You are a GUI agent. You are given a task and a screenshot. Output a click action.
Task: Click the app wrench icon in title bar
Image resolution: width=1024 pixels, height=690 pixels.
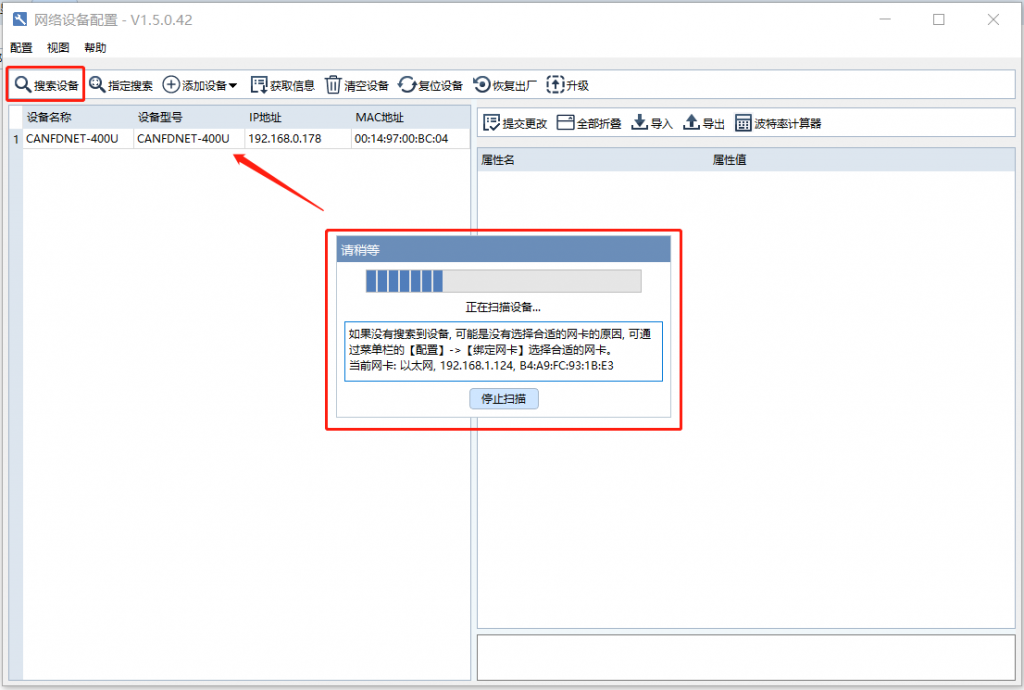click(x=20, y=19)
